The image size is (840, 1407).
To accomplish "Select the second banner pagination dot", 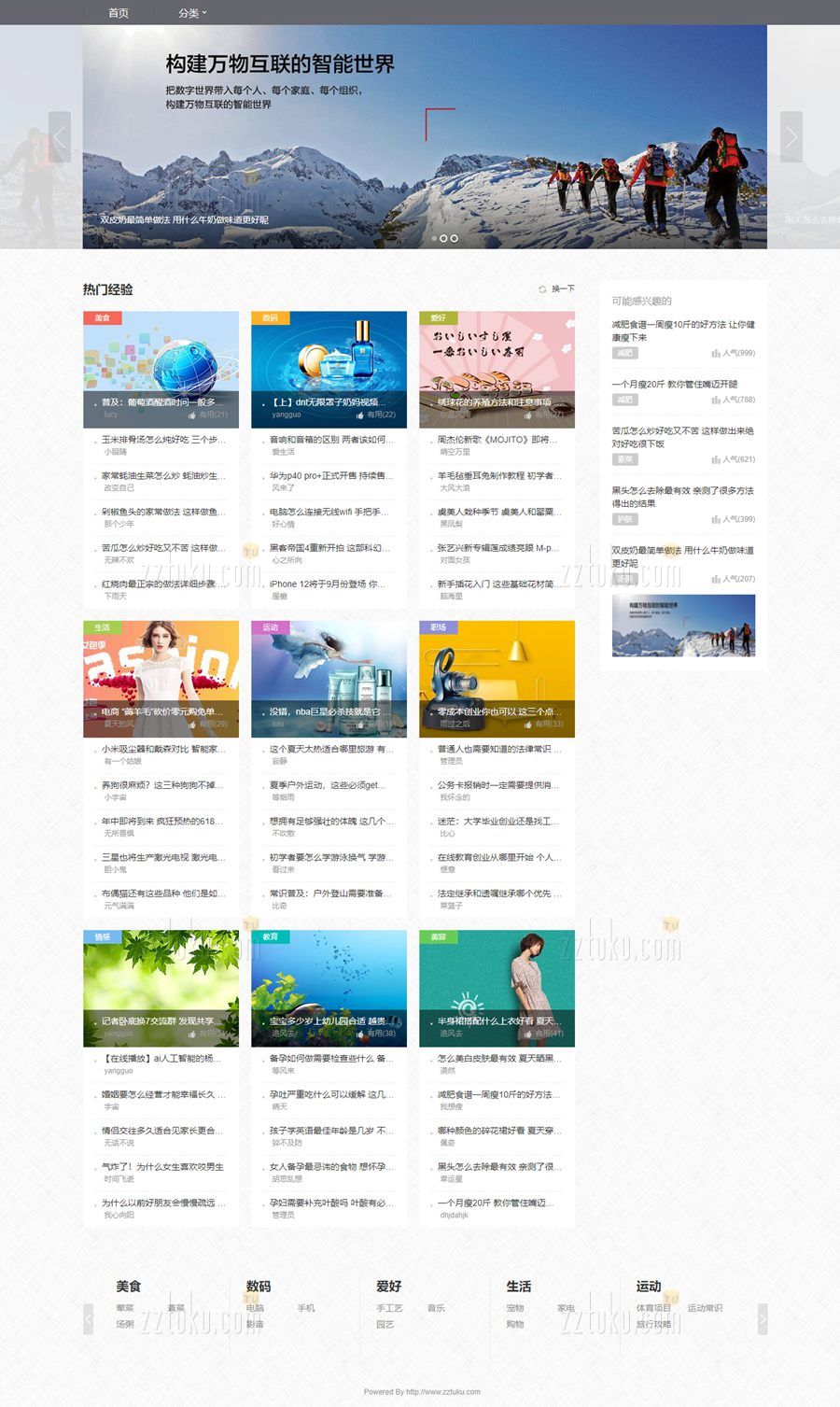I will click(444, 238).
